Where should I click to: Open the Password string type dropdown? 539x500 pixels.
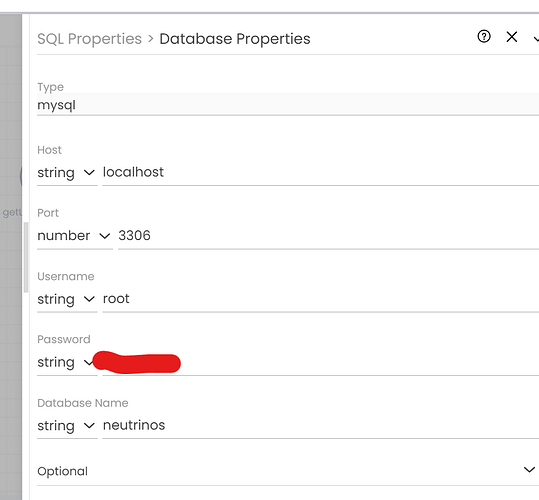(67, 362)
